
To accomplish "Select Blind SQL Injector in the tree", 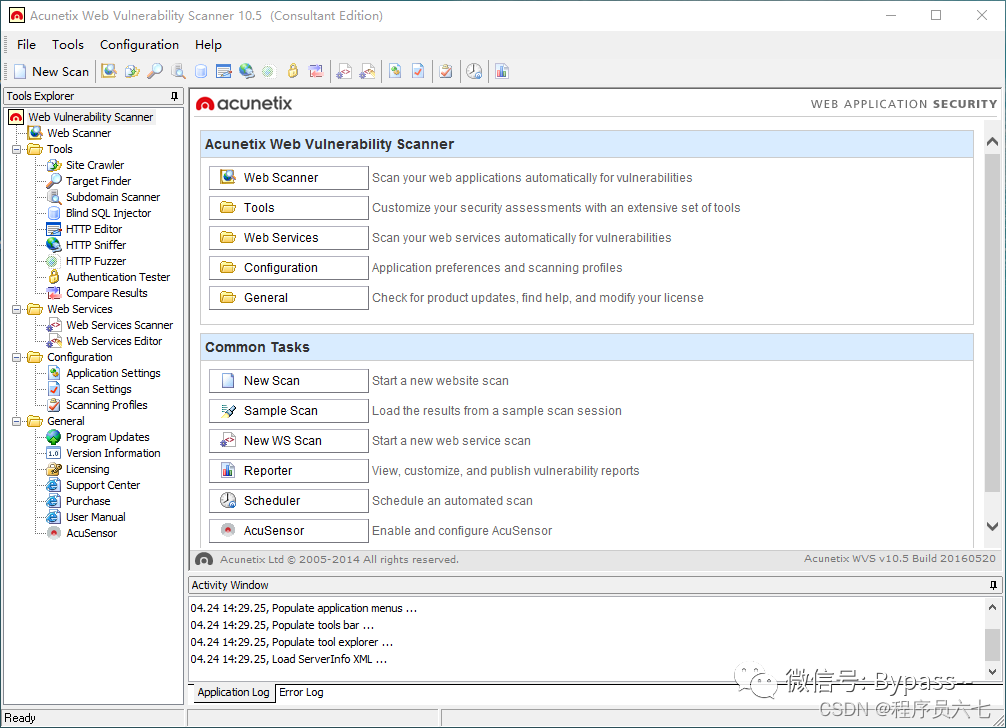I will [x=108, y=213].
